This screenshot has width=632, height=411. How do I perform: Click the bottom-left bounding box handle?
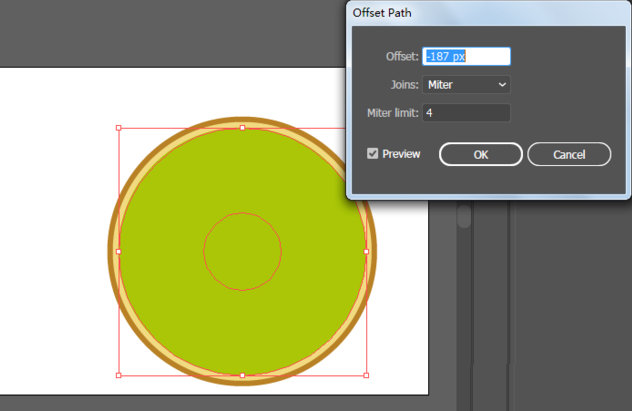(x=118, y=375)
